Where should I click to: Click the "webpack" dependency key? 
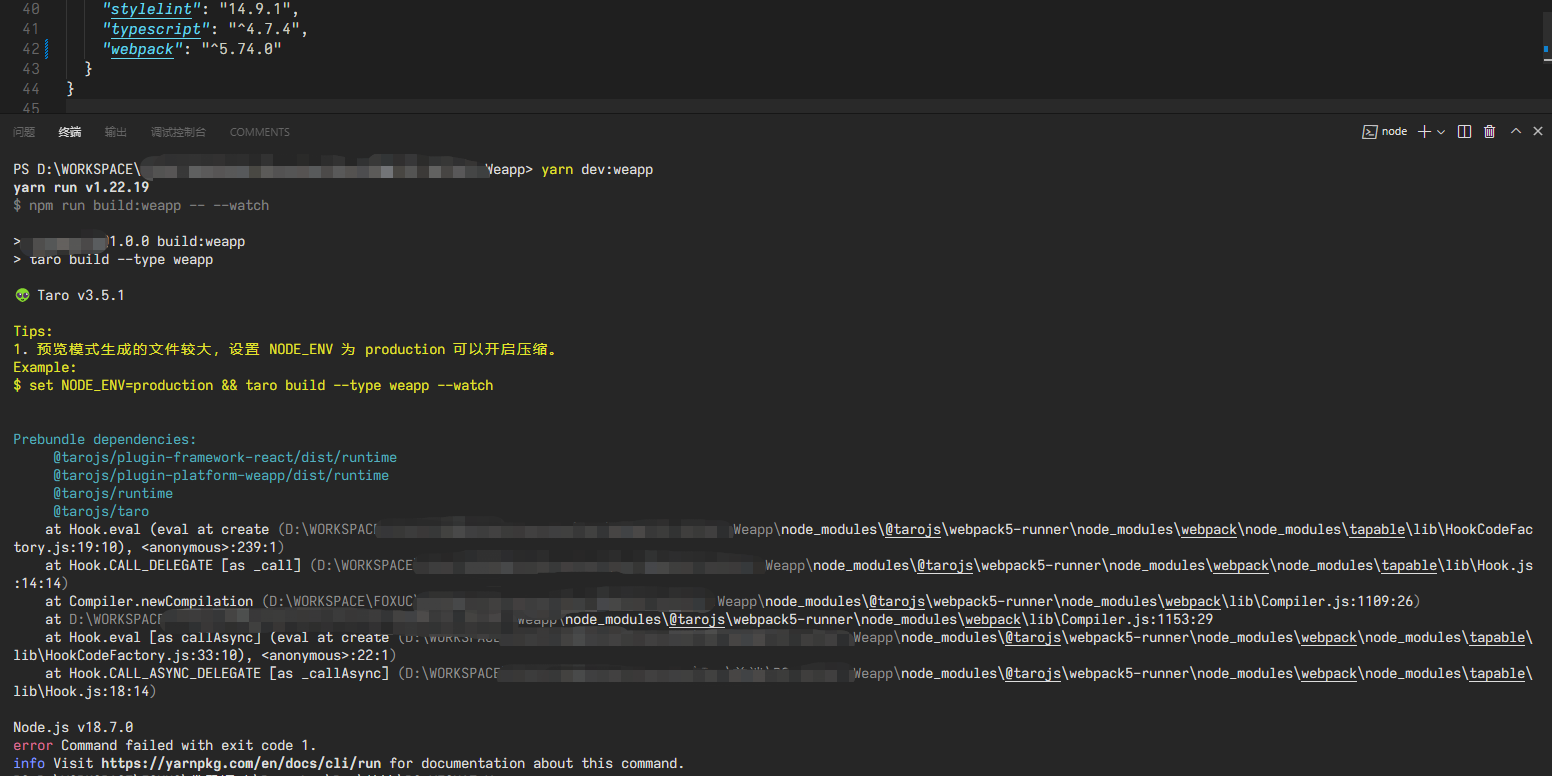[x=144, y=48]
